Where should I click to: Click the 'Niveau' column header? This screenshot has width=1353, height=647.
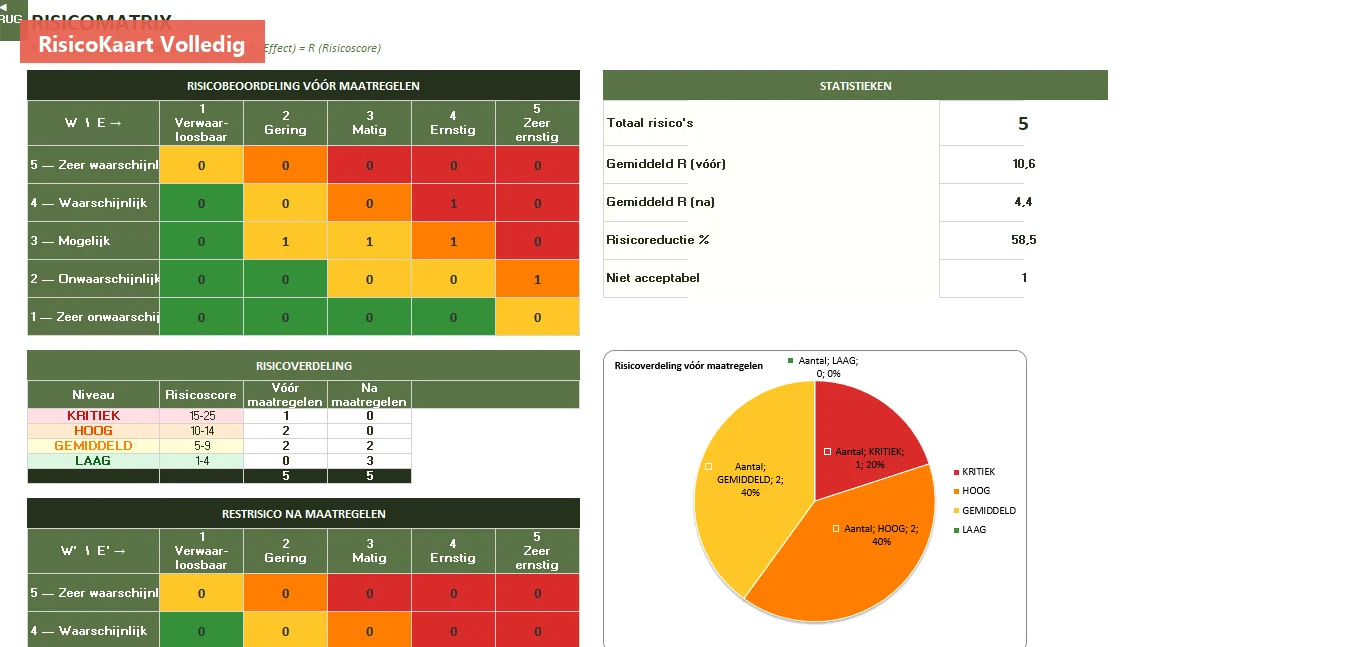point(93,395)
